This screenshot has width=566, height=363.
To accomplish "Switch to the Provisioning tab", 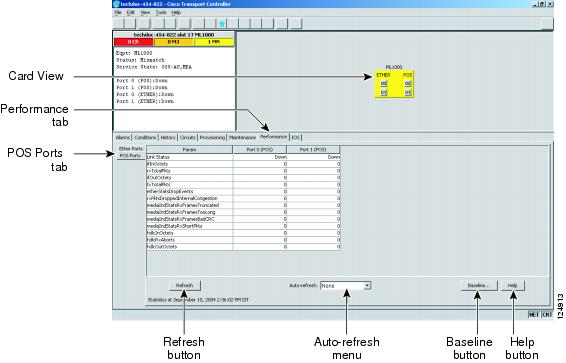I will (212, 138).
